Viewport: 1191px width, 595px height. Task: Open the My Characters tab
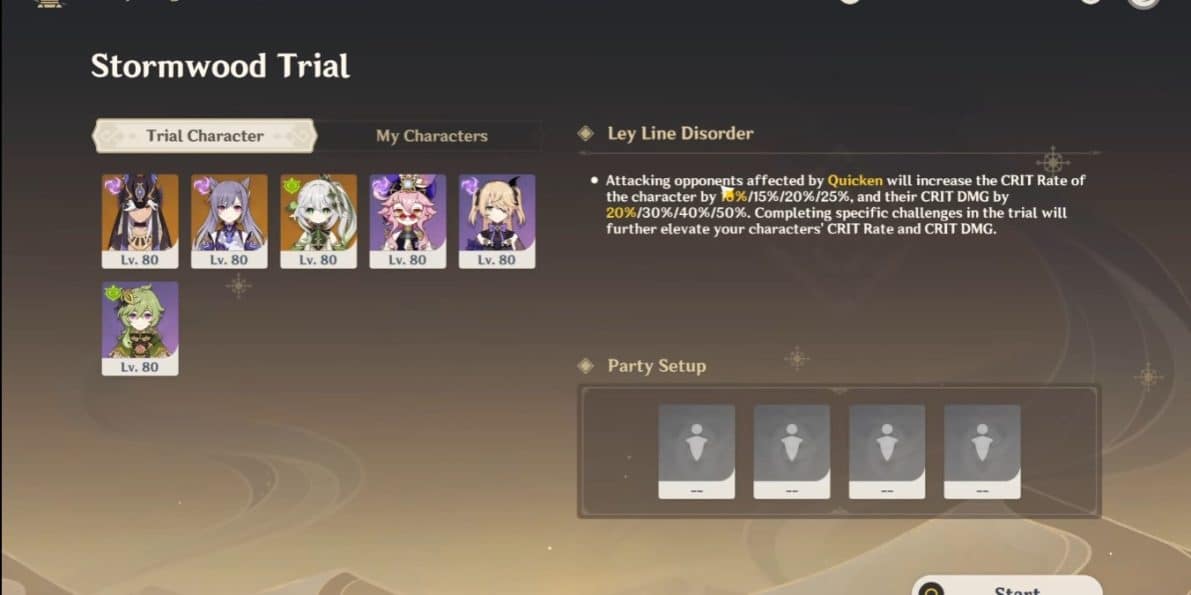(x=431, y=137)
